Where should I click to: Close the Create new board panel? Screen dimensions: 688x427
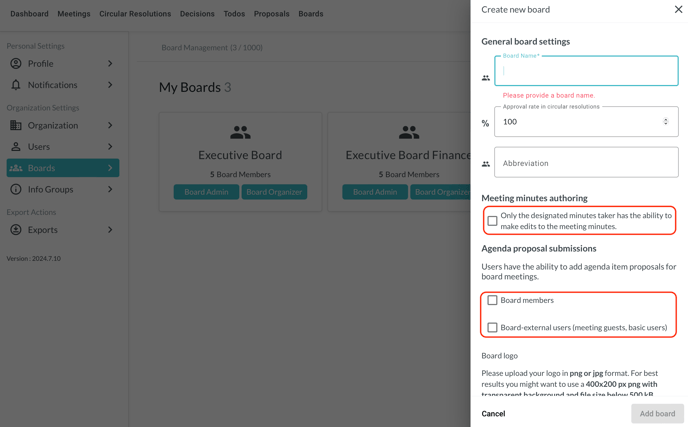678,10
